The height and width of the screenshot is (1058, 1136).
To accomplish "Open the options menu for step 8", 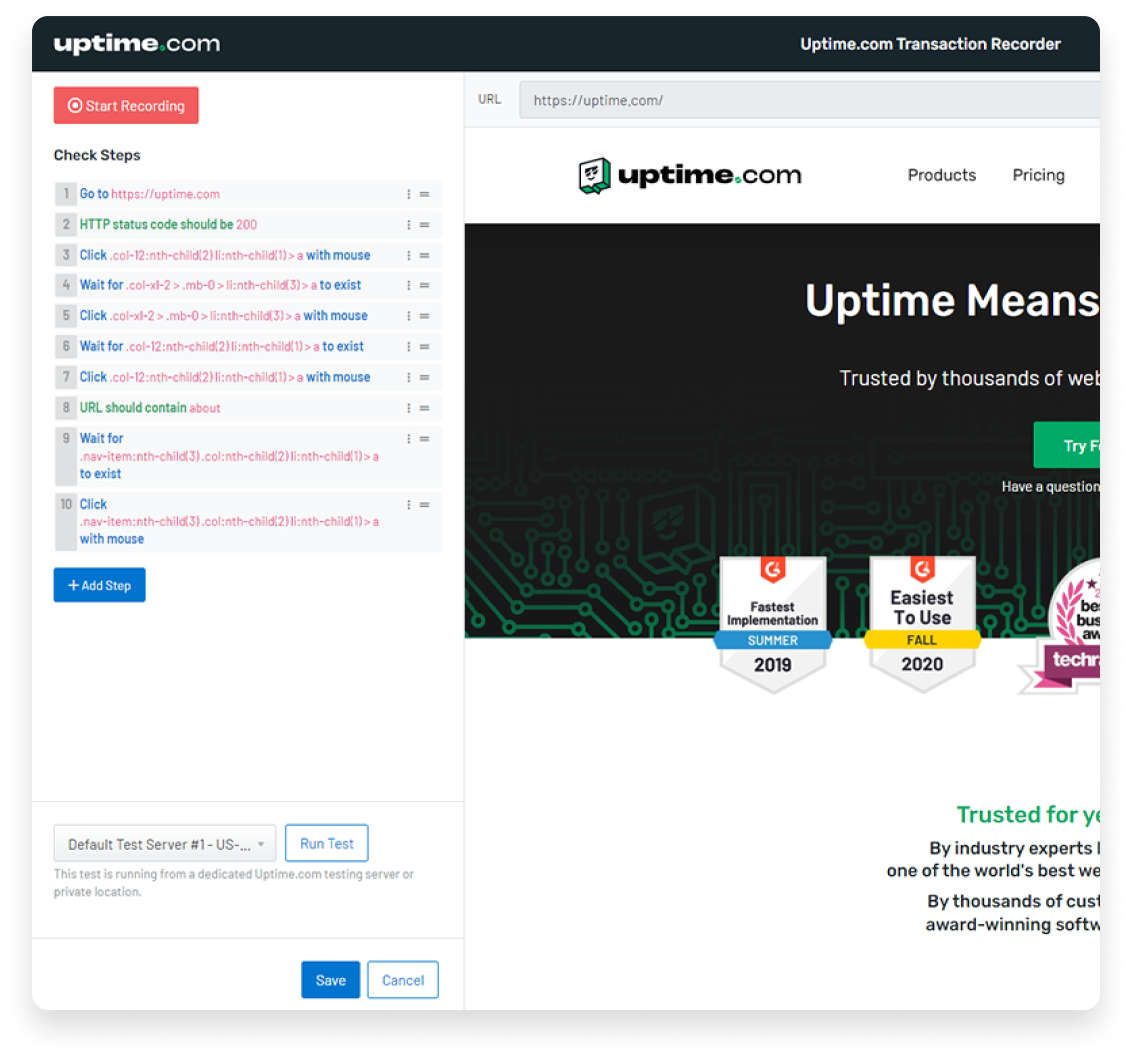I will [409, 408].
